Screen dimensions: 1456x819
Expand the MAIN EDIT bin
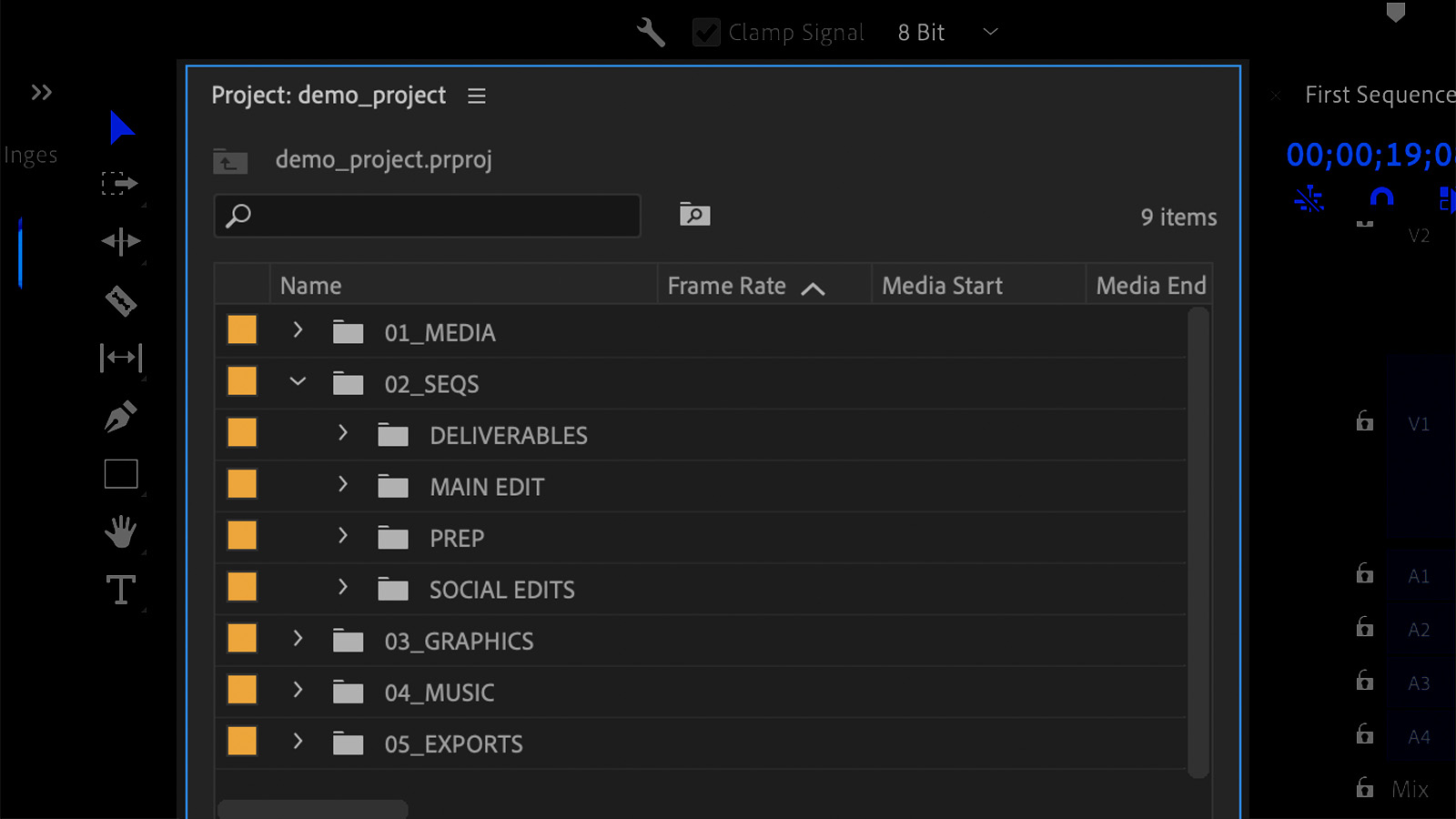(343, 484)
